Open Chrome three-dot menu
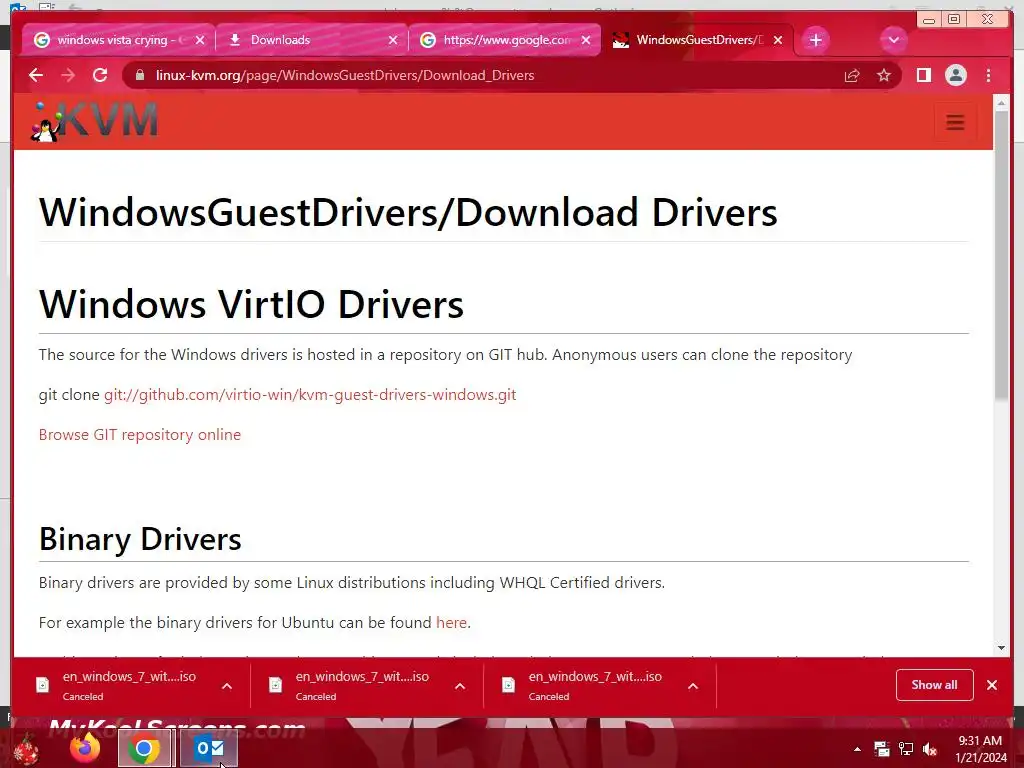 tap(988, 75)
